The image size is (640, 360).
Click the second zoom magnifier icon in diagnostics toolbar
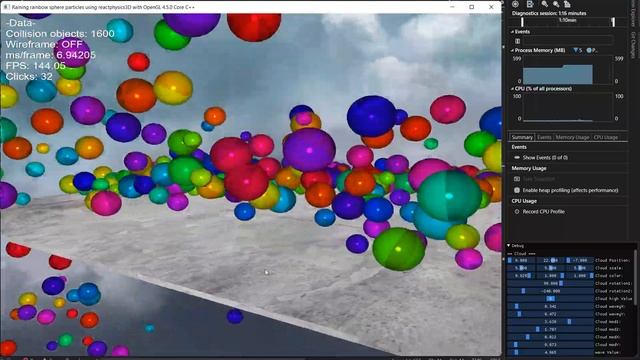coord(556,4)
